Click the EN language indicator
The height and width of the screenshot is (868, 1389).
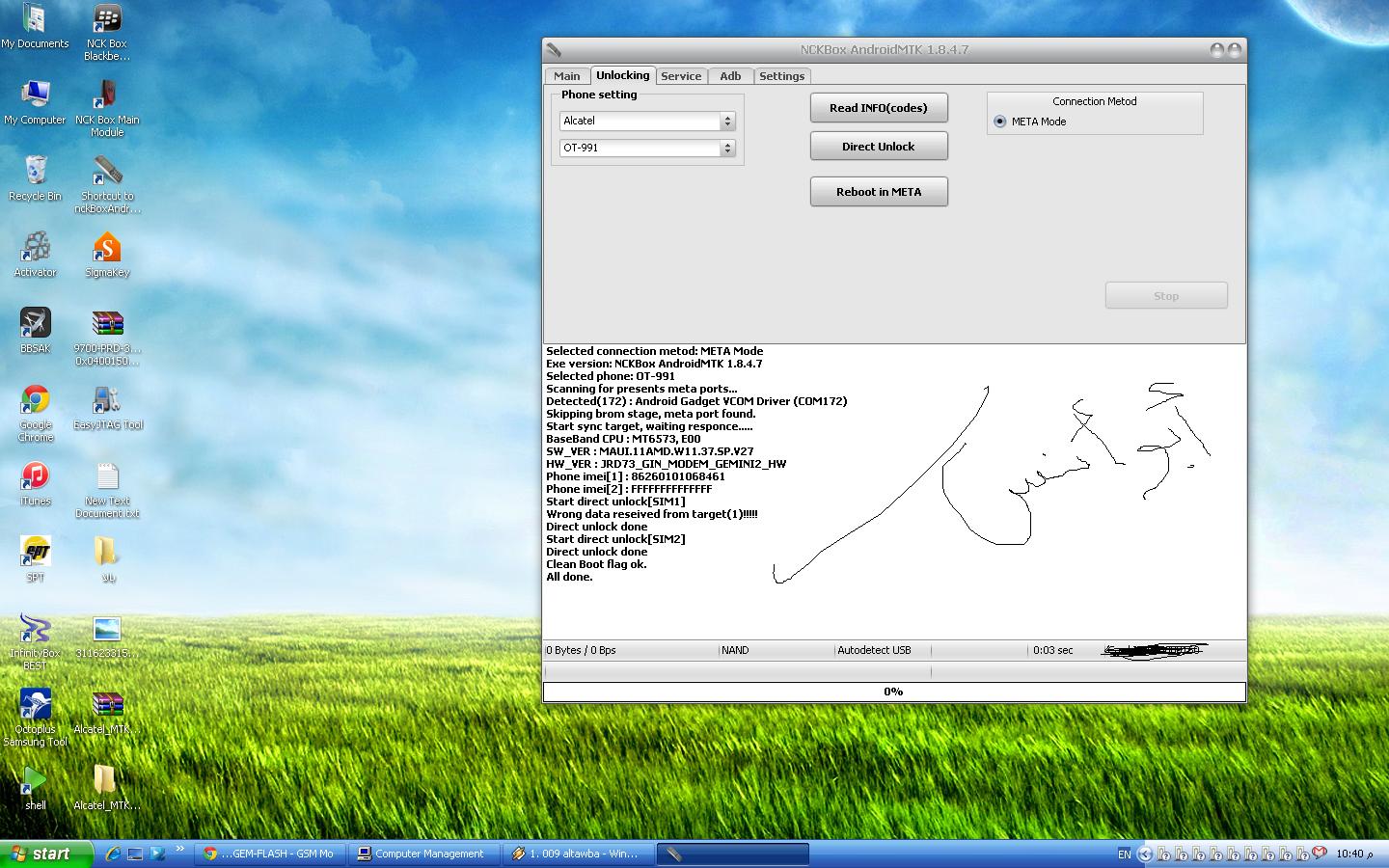click(1124, 854)
